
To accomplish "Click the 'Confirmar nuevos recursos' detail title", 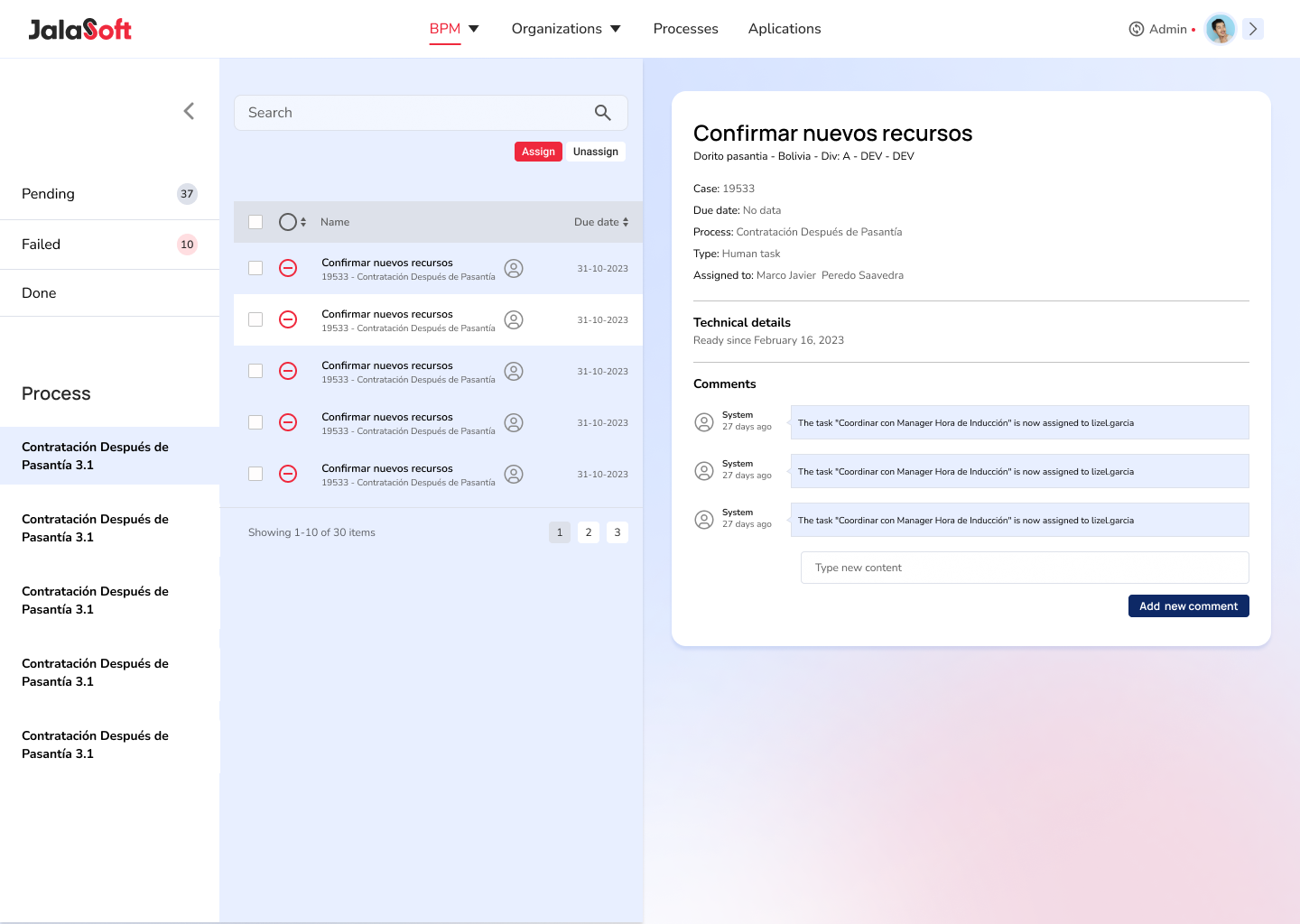I will (832, 134).
